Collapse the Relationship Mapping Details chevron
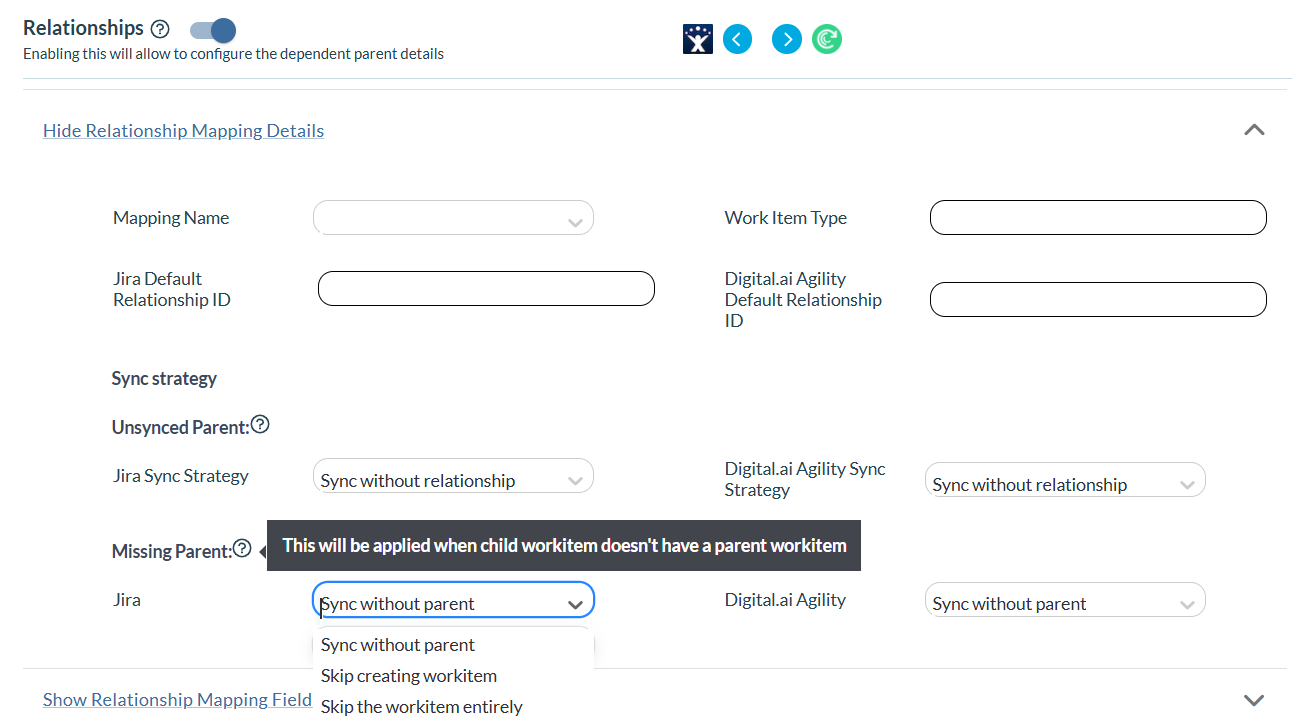1292x725 pixels. click(x=1254, y=130)
